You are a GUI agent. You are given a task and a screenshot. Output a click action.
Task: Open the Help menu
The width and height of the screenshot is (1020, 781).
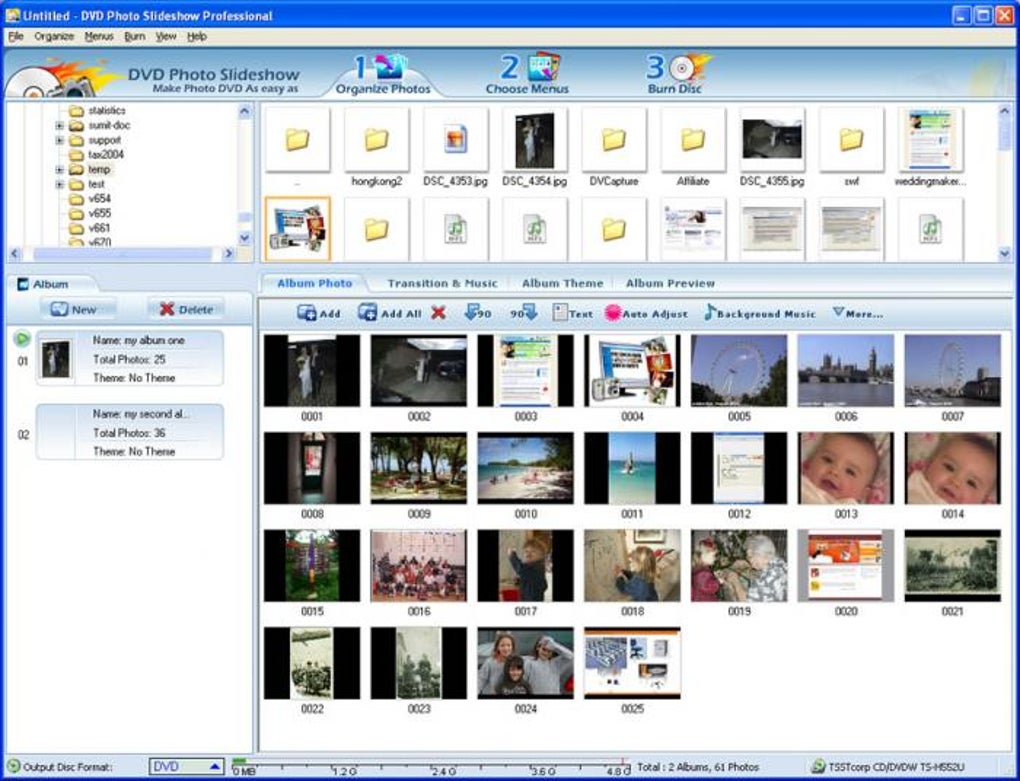(197, 36)
